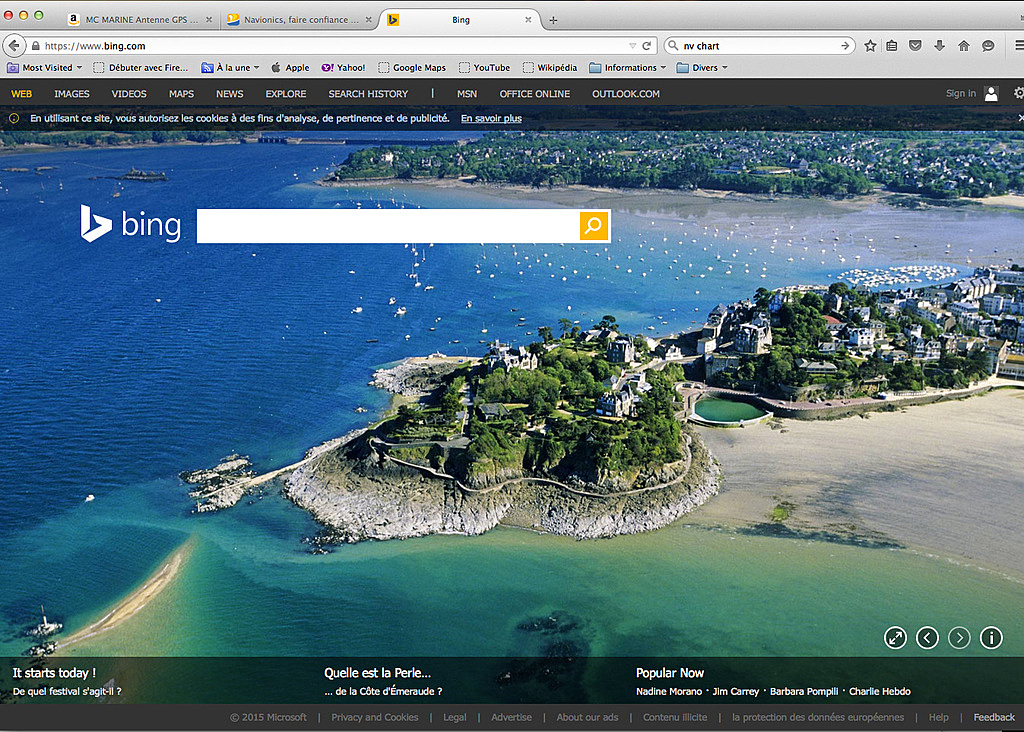Click in the Bing search input field
The height and width of the screenshot is (732, 1024).
pos(388,226)
